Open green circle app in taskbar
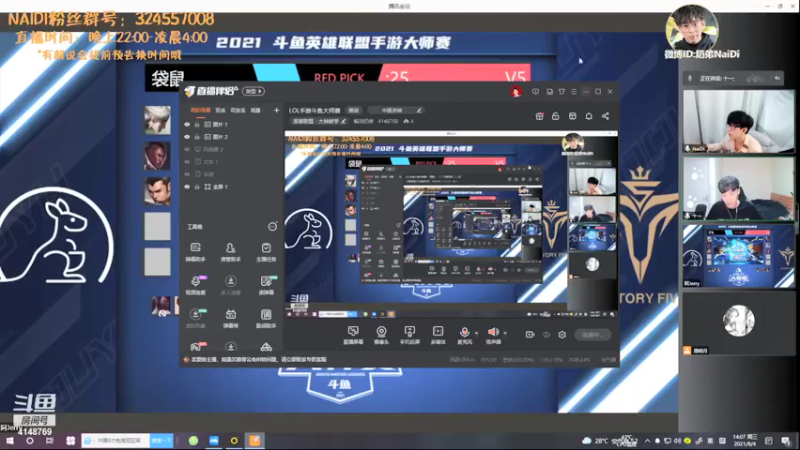This screenshot has height=450, width=800. point(193,441)
